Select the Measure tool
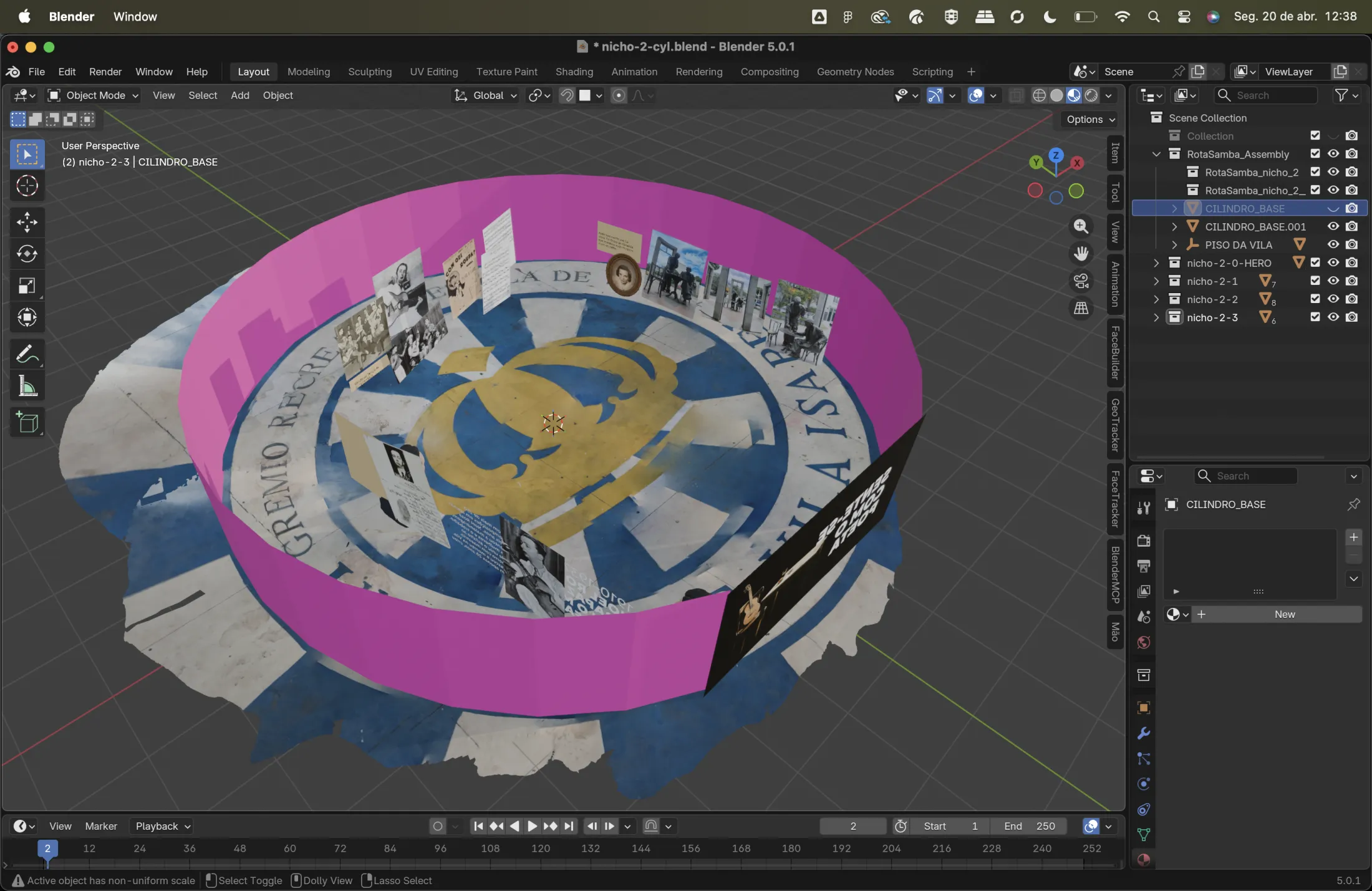Viewport: 1372px width, 891px height. 27,386
